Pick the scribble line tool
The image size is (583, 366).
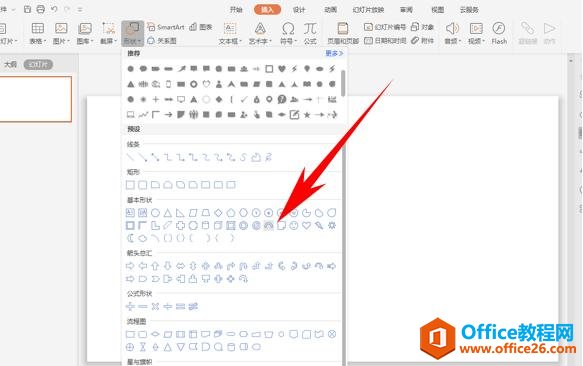click(x=268, y=157)
